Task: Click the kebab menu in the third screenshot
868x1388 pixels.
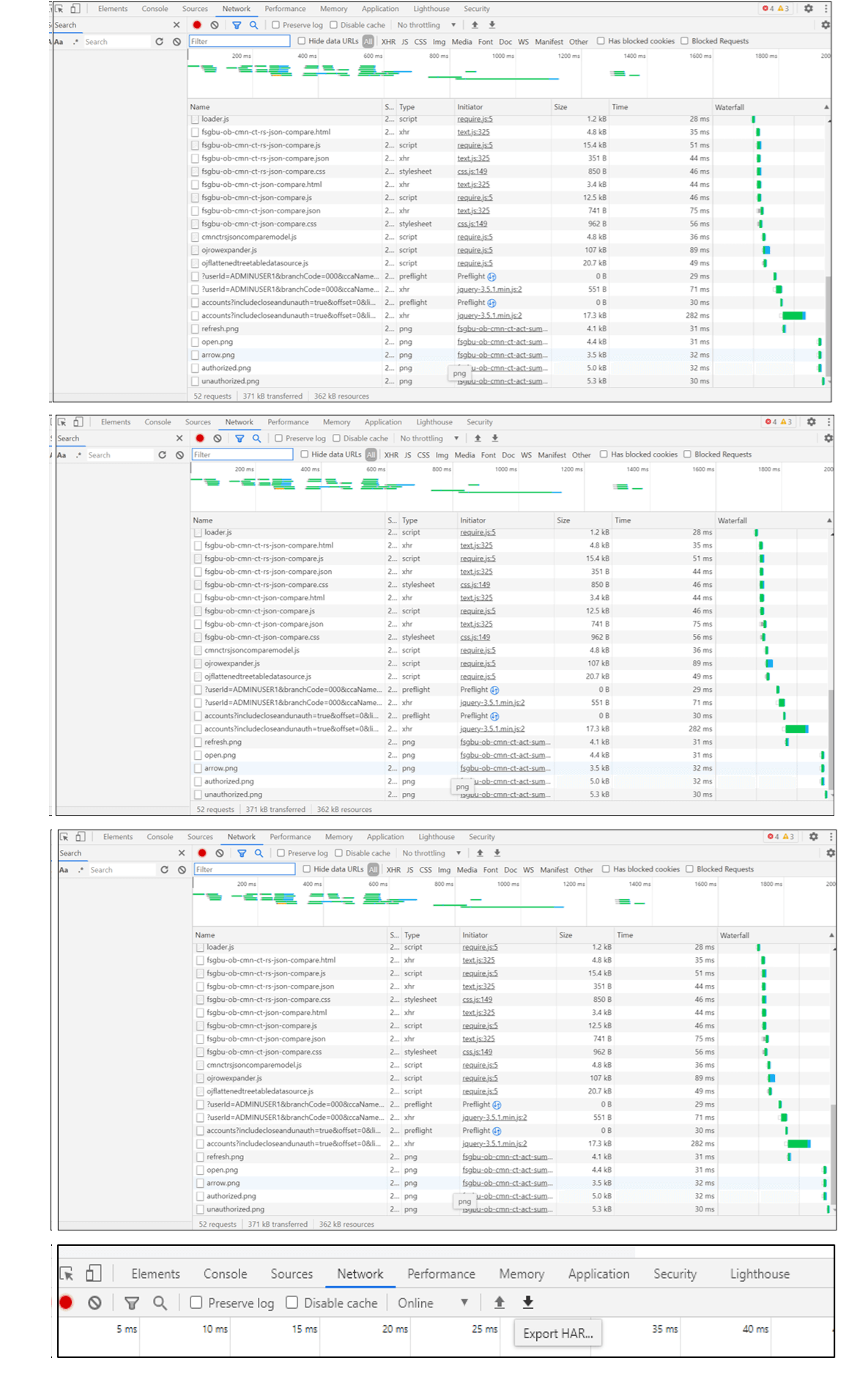Action: click(x=831, y=837)
